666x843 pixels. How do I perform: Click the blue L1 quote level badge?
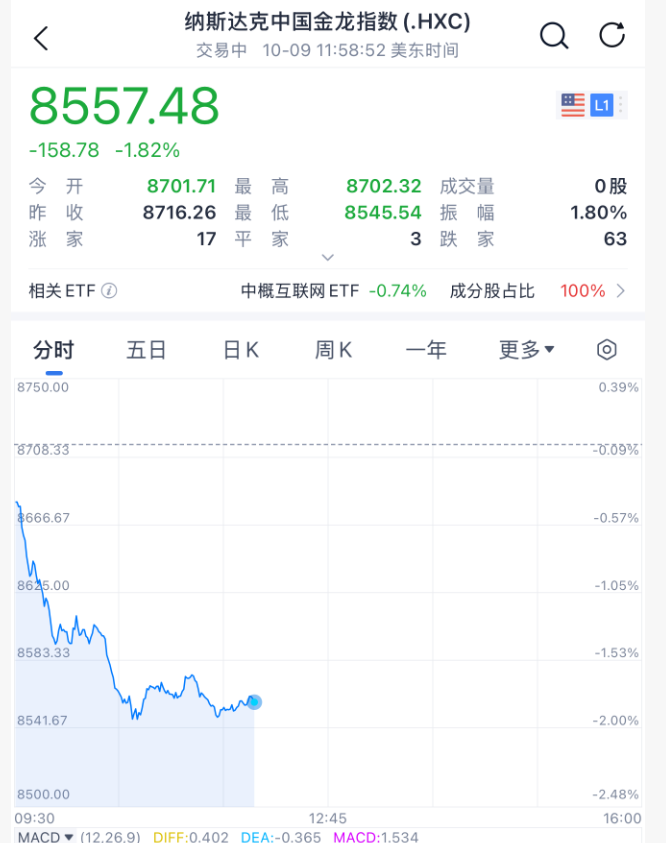[601, 105]
